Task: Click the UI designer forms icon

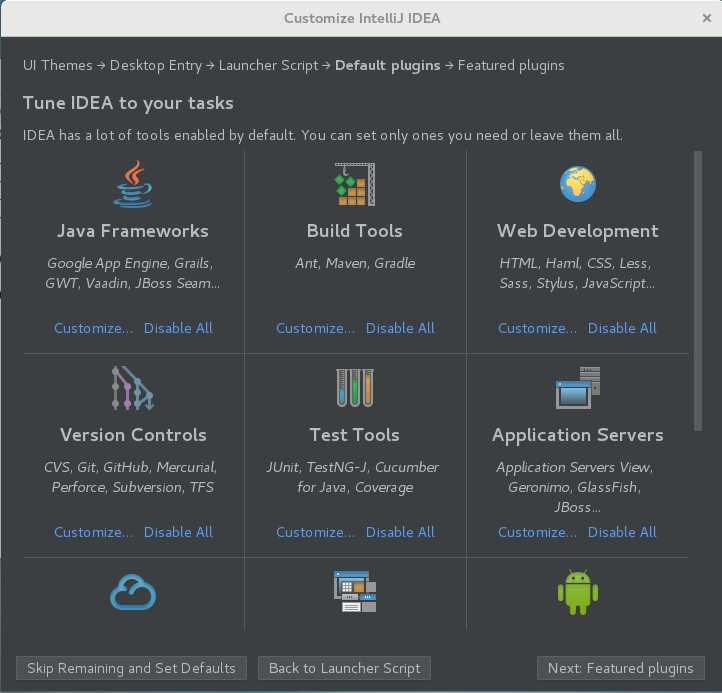Action: point(355,592)
